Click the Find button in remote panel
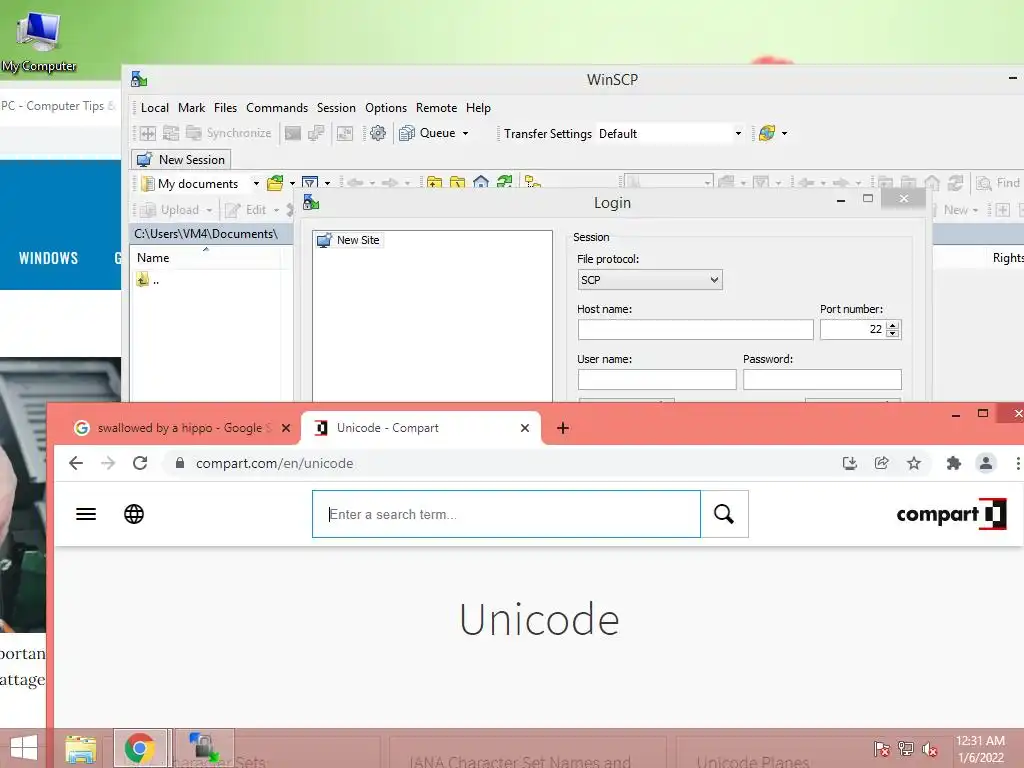 click(x=998, y=184)
